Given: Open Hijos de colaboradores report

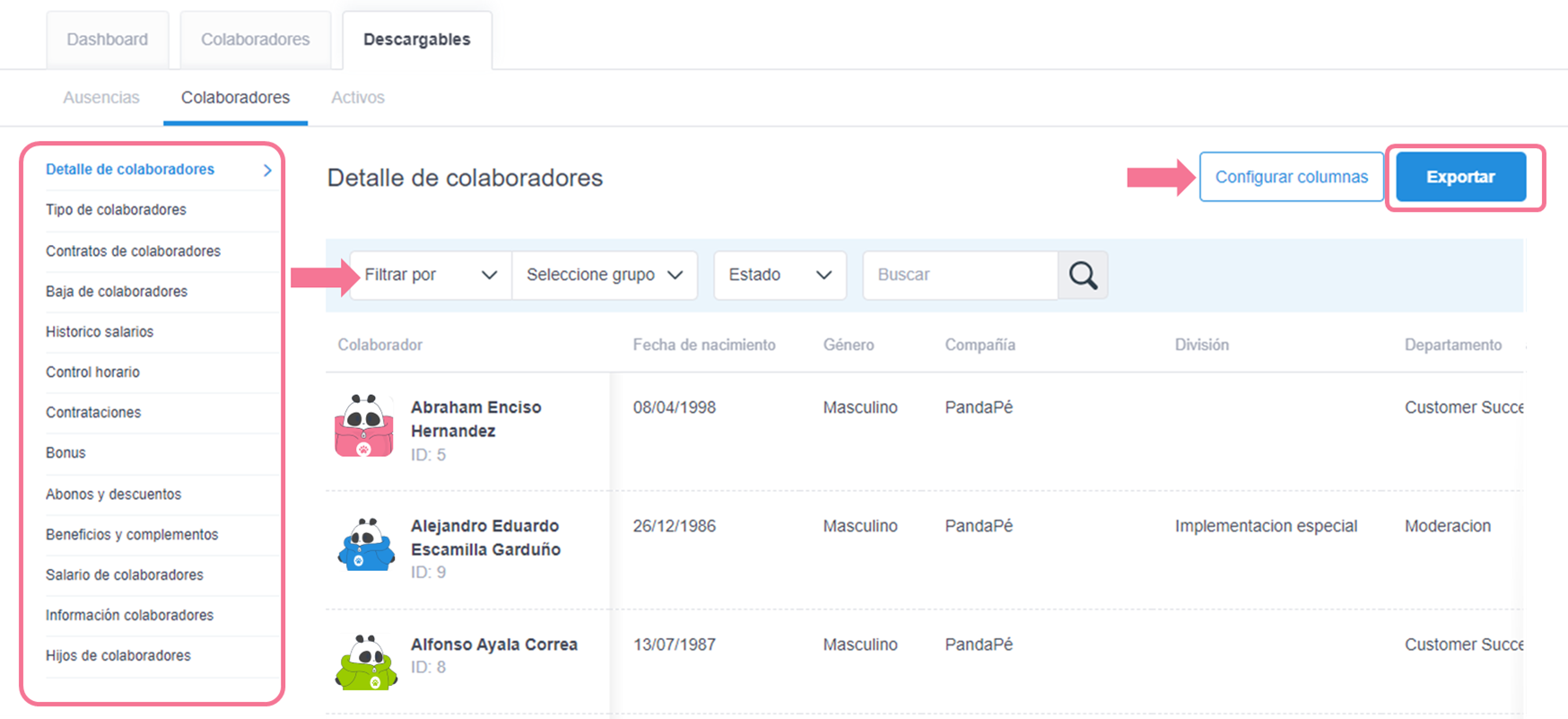Looking at the screenshot, I should 118,656.
